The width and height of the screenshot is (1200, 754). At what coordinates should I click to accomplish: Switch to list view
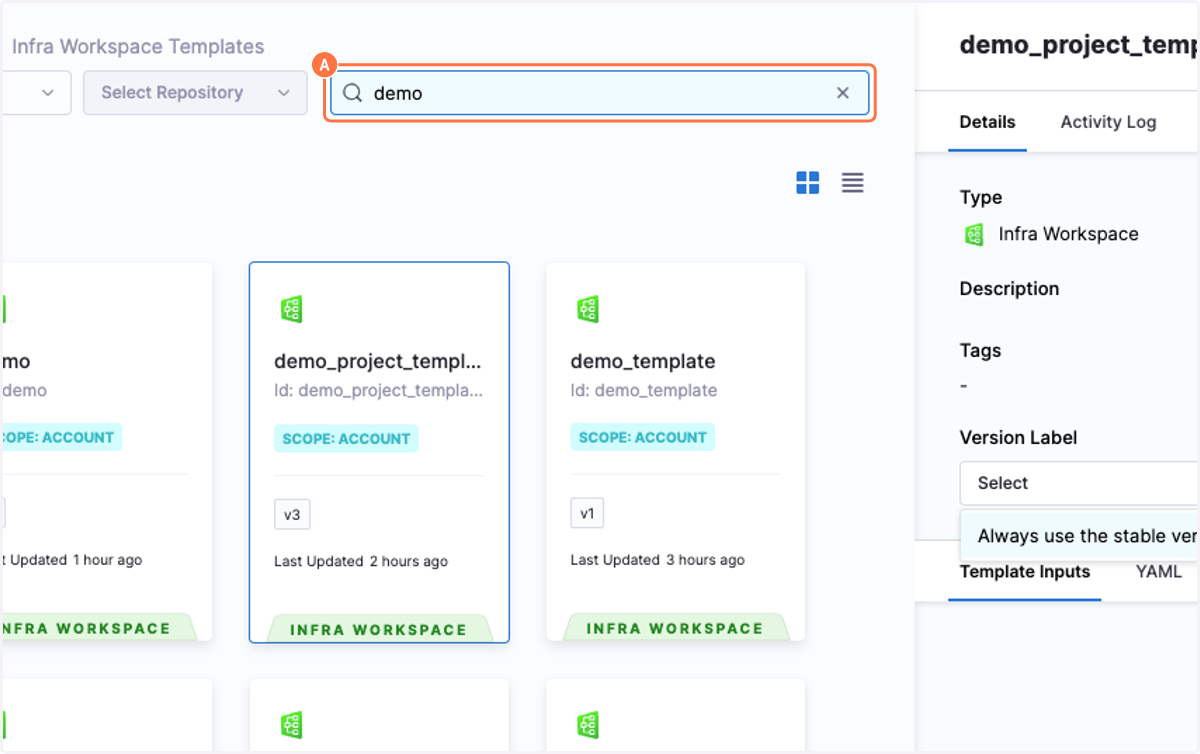pyautogui.click(x=853, y=183)
